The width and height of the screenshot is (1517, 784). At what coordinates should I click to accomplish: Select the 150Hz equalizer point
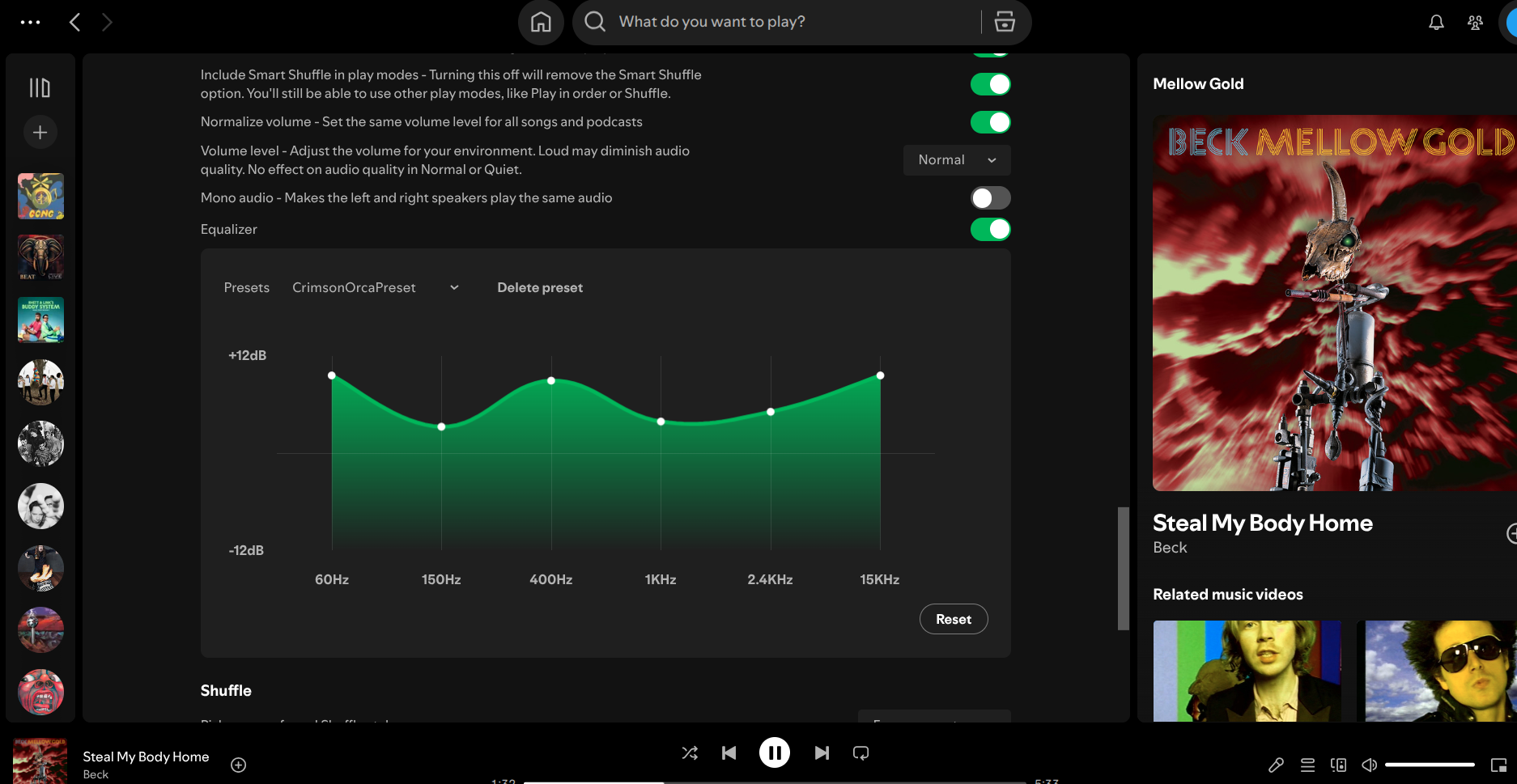pyautogui.click(x=441, y=426)
